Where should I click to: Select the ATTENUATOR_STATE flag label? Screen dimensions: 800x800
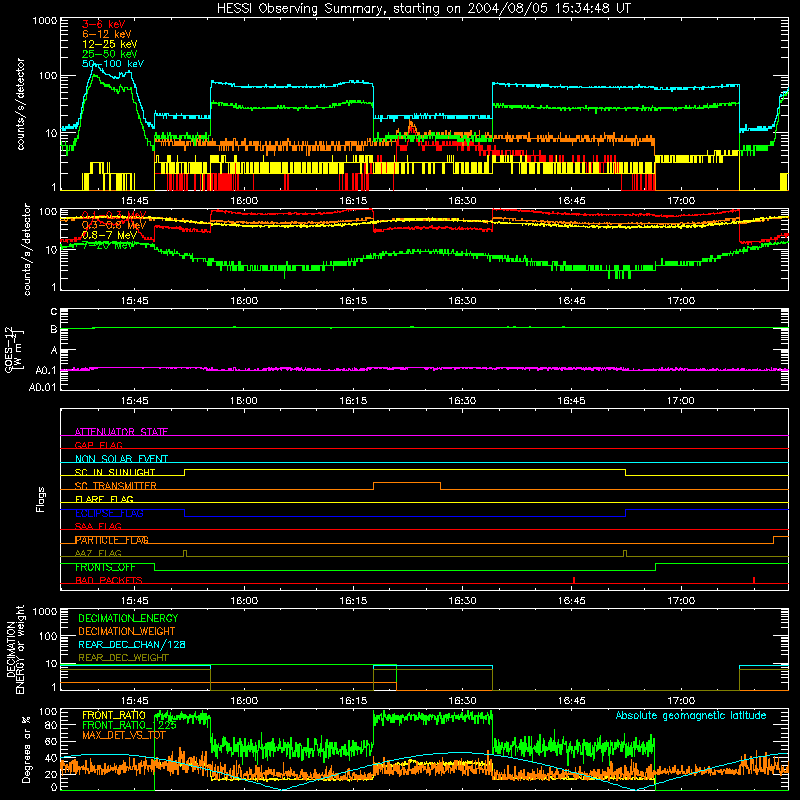point(121,432)
